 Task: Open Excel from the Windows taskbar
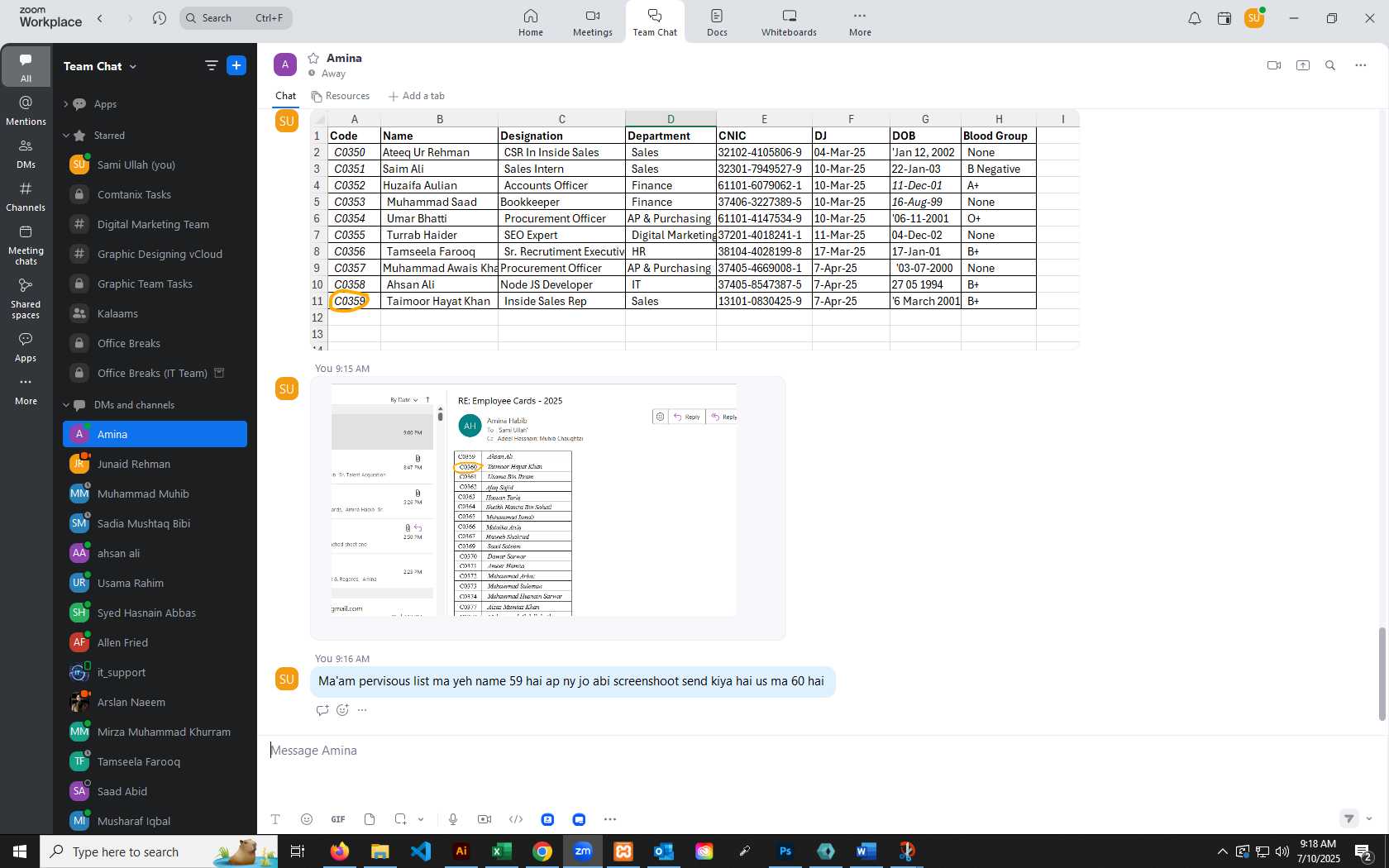pyautogui.click(x=501, y=851)
